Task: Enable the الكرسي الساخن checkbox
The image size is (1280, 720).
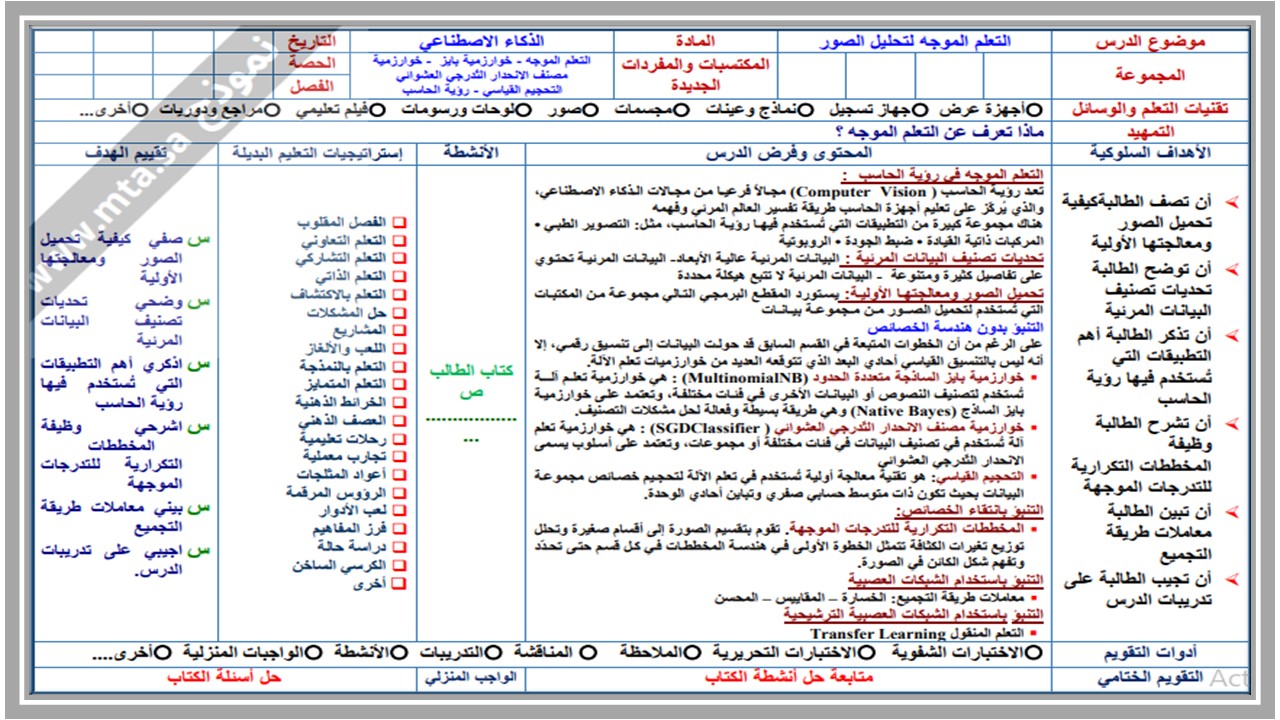Action: [398, 565]
